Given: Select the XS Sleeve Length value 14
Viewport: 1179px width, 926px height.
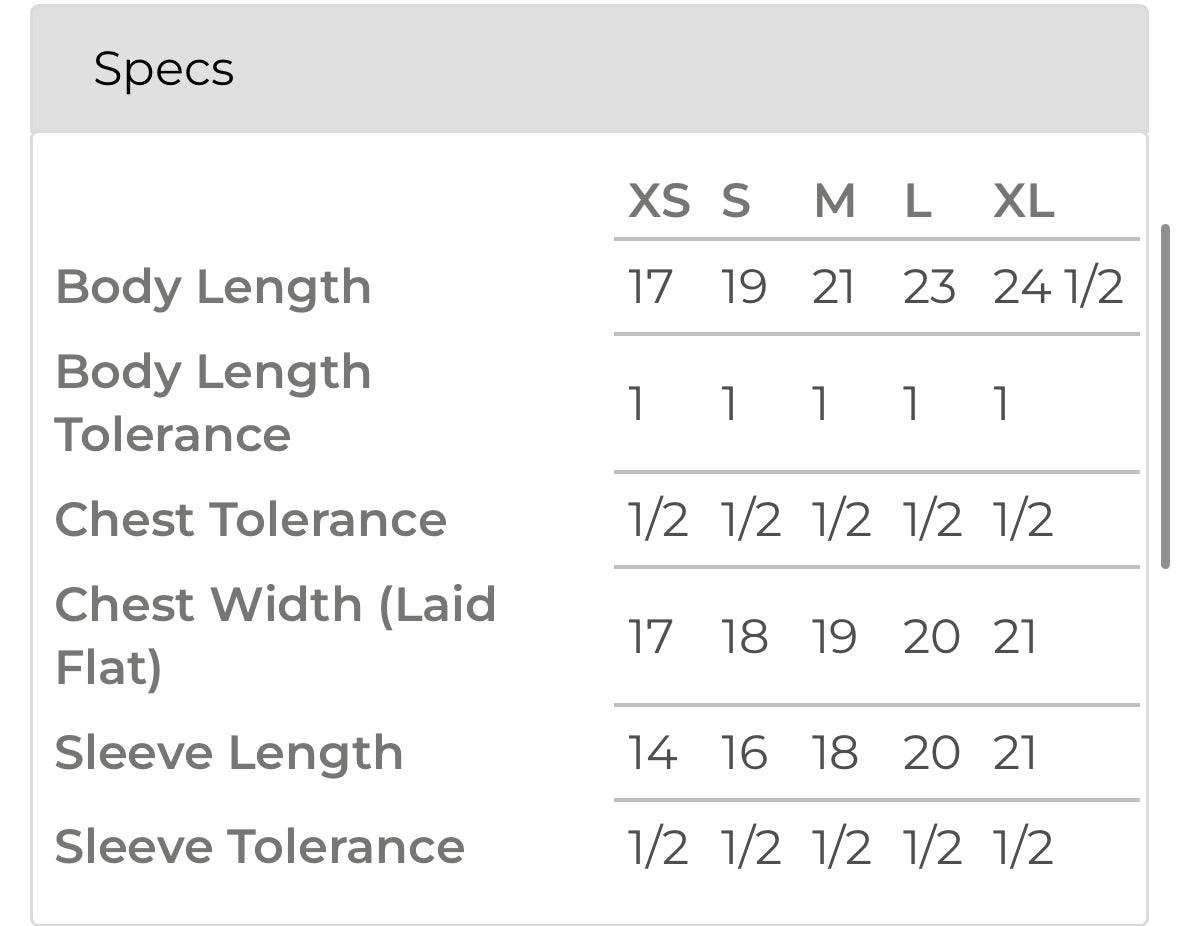Looking at the screenshot, I should (x=651, y=753).
